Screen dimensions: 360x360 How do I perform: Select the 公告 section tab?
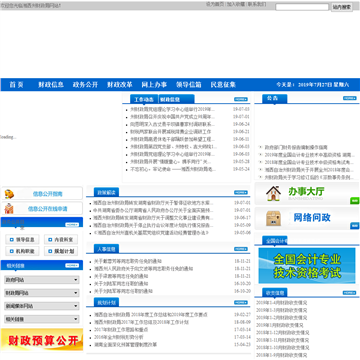(x=275, y=98)
